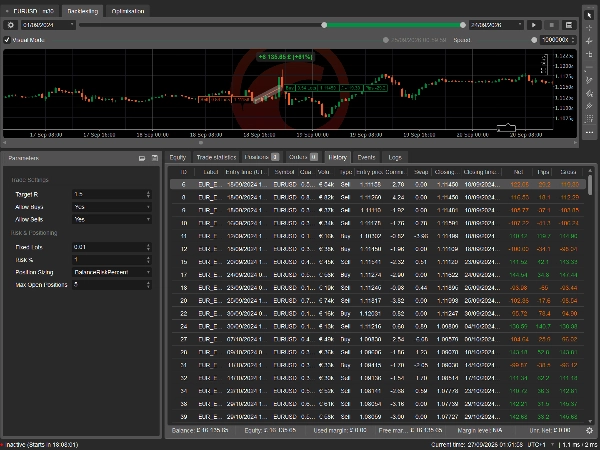600x450 pixels.
Task: Sort history by Symbol column header
Action: point(284,172)
